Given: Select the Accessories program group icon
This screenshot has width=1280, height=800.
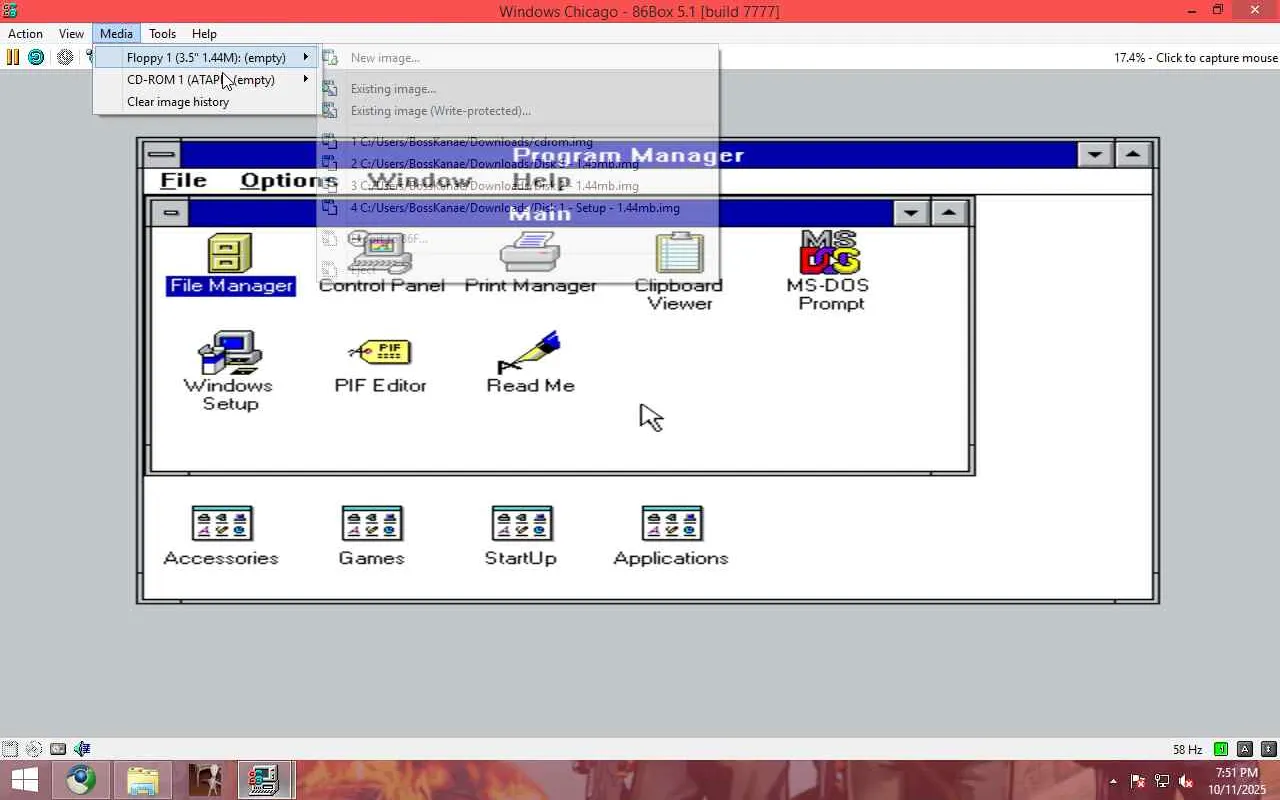Looking at the screenshot, I should coord(221,537).
